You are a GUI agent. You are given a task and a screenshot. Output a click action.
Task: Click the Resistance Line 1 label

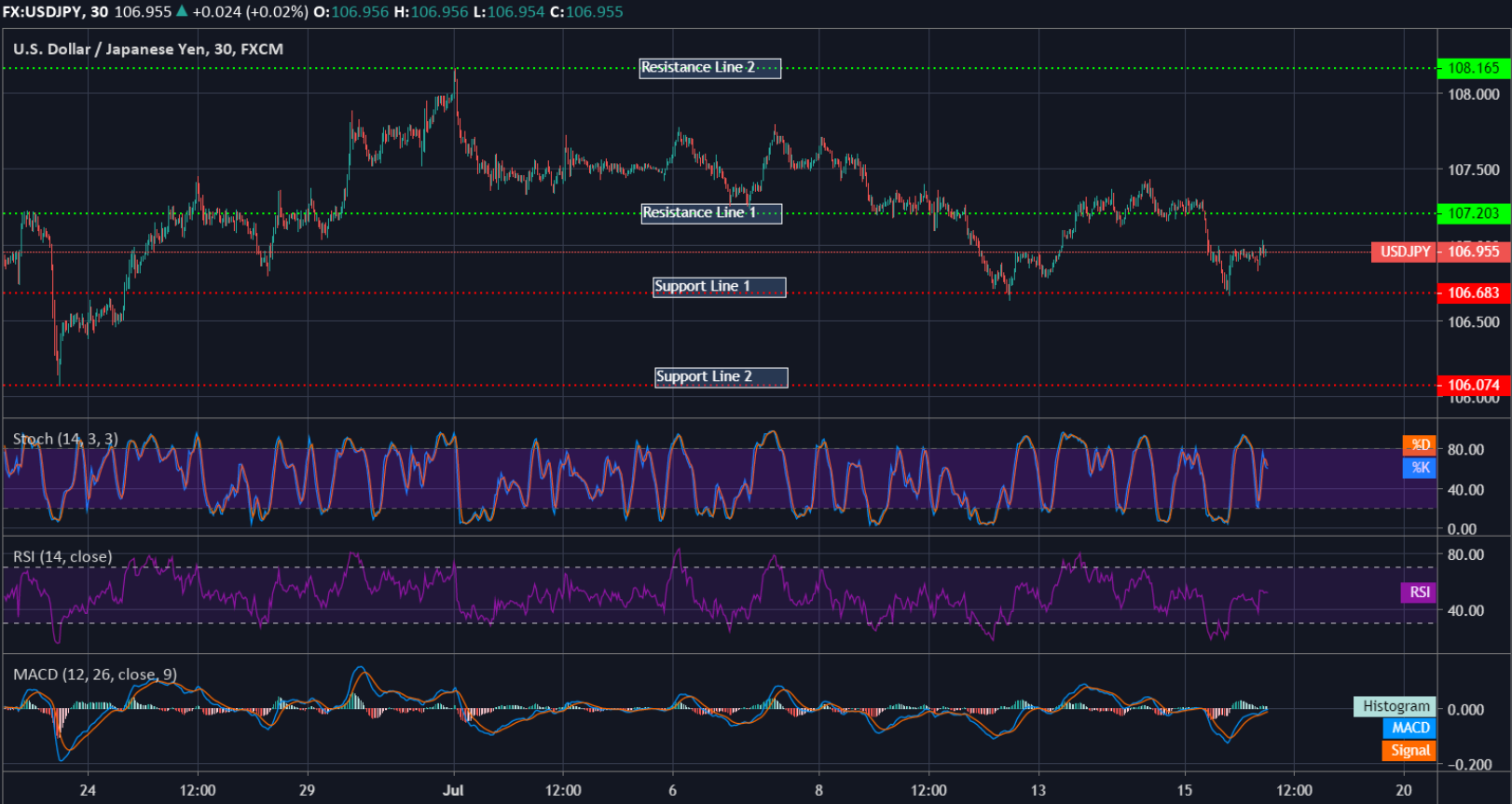pyautogui.click(x=711, y=213)
